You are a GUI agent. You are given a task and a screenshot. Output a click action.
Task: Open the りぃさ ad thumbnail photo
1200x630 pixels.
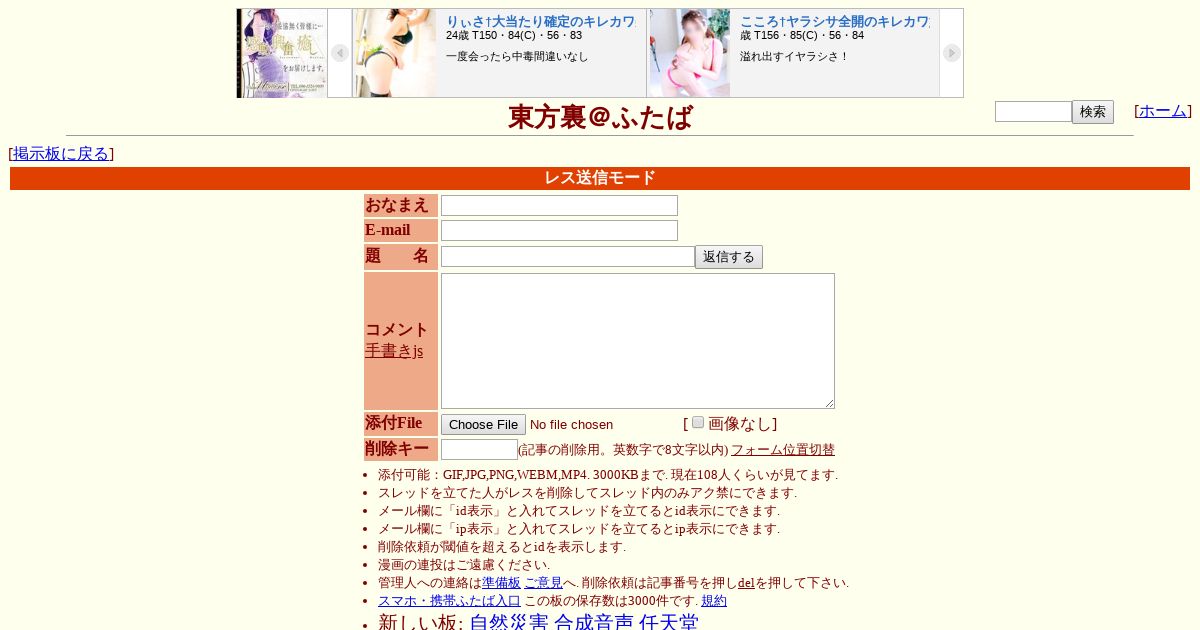click(x=395, y=53)
